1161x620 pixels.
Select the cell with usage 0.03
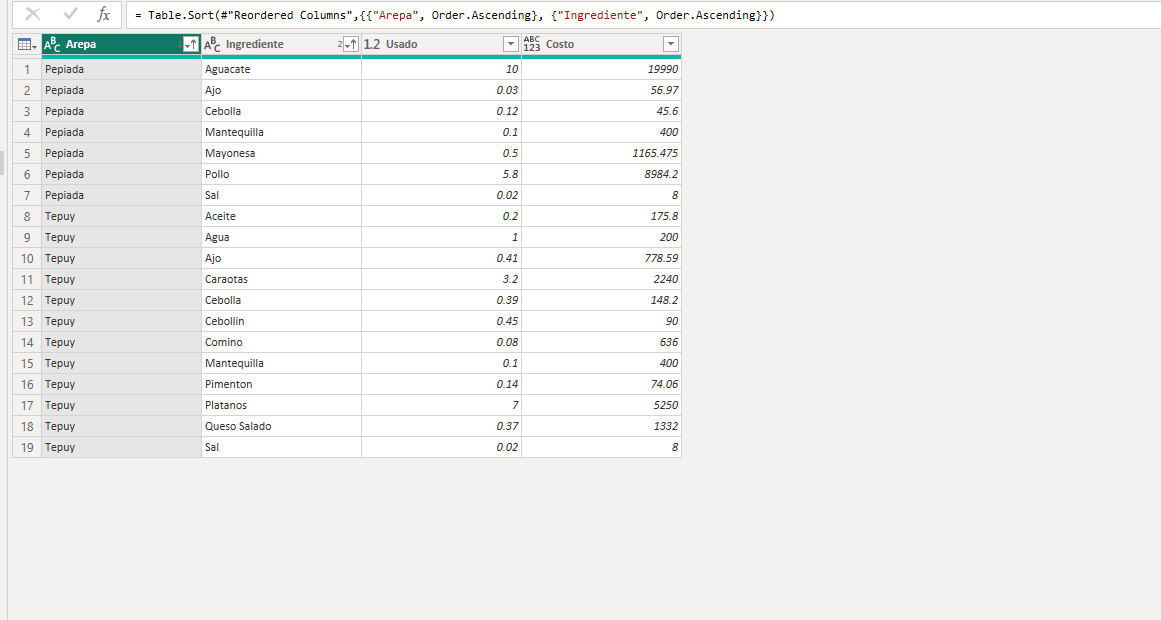[x=441, y=90]
